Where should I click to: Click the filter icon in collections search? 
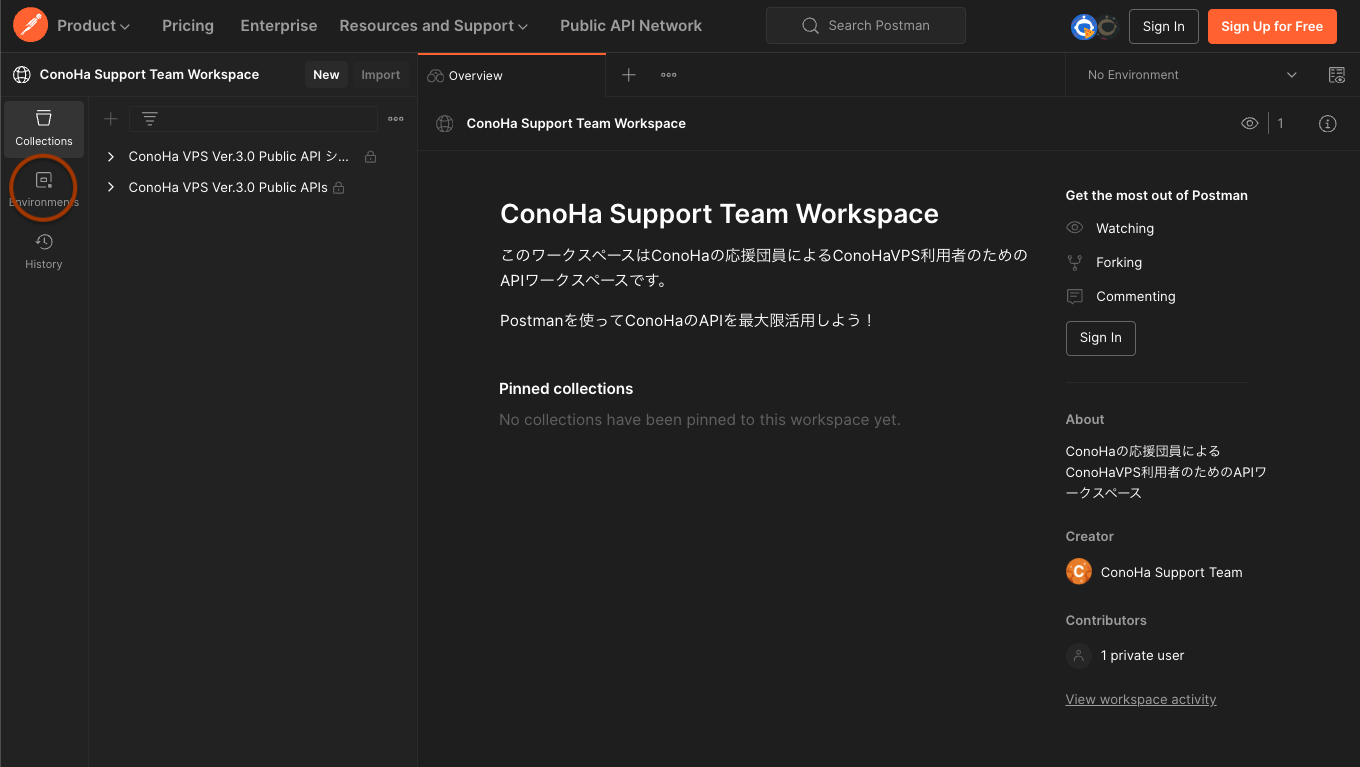coord(150,119)
